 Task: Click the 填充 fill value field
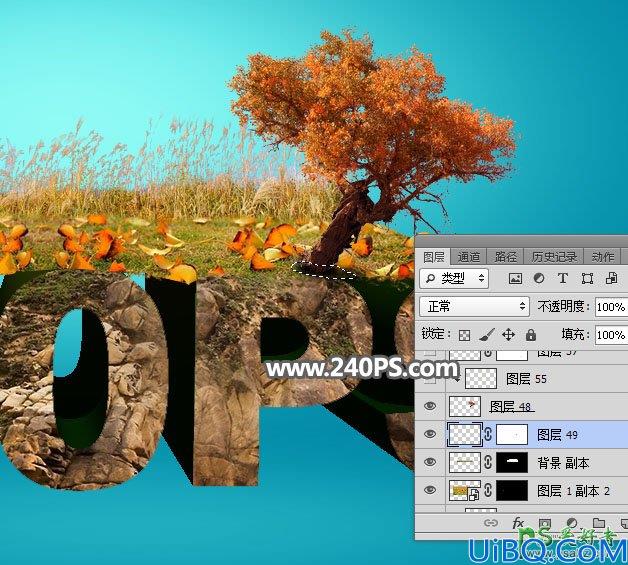coord(611,335)
